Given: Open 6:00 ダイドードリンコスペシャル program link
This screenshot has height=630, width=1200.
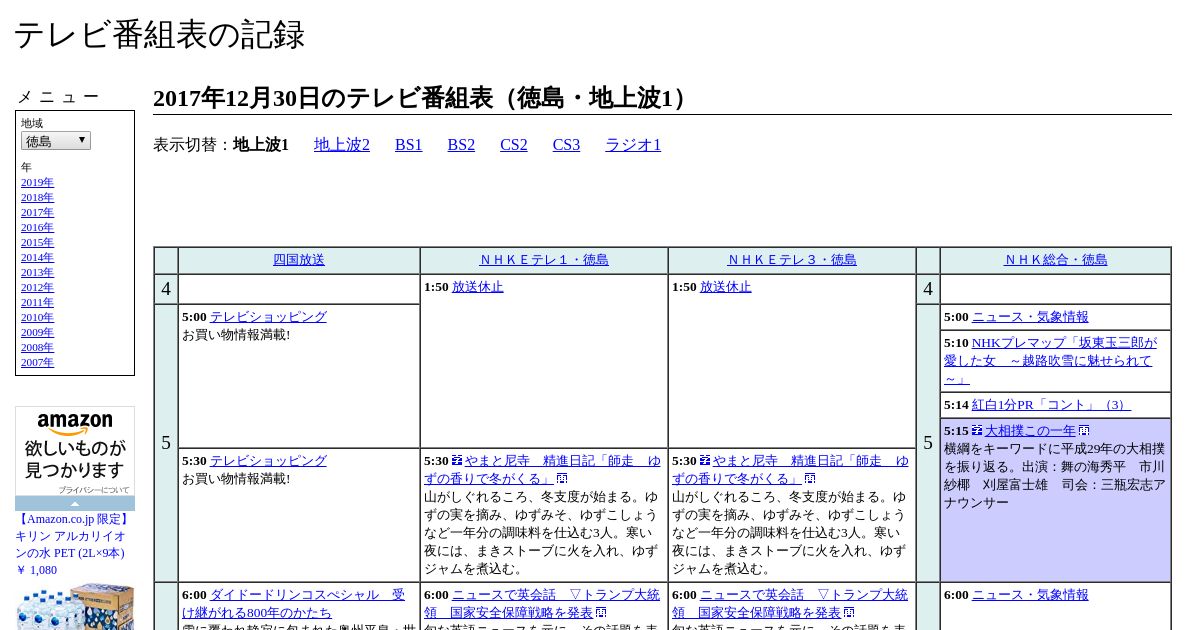Looking at the screenshot, I should click(294, 604).
